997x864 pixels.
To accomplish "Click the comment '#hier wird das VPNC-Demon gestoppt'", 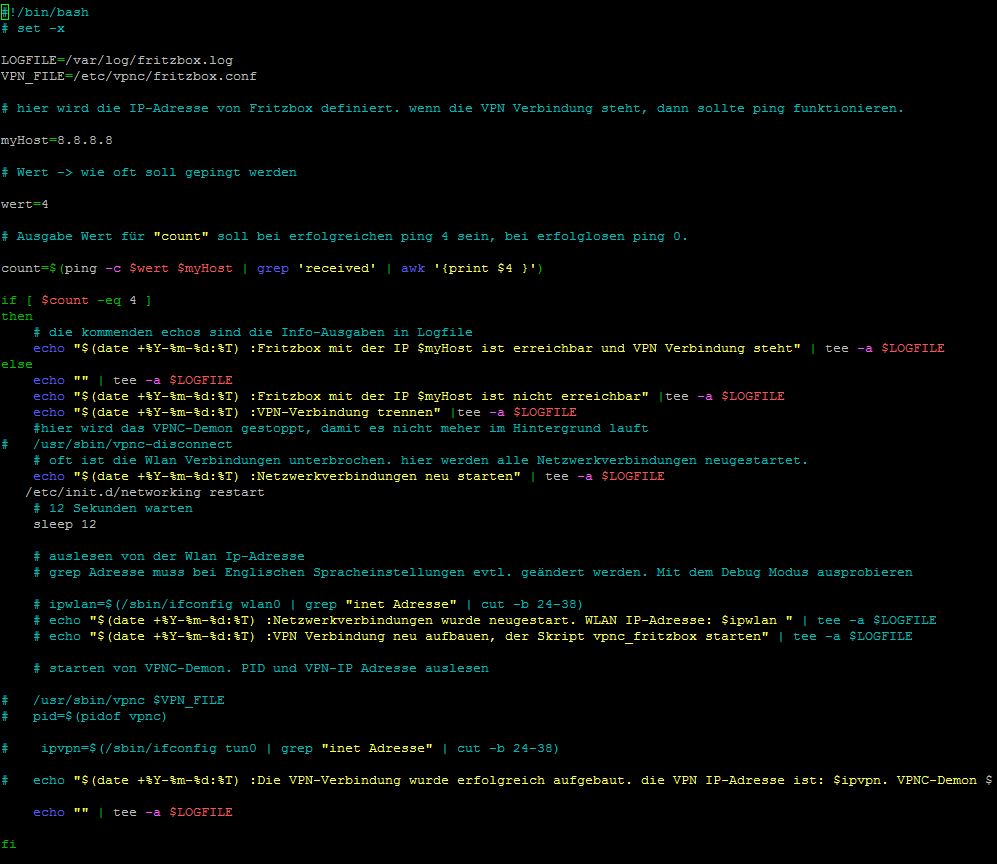I will [x=341, y=429].
